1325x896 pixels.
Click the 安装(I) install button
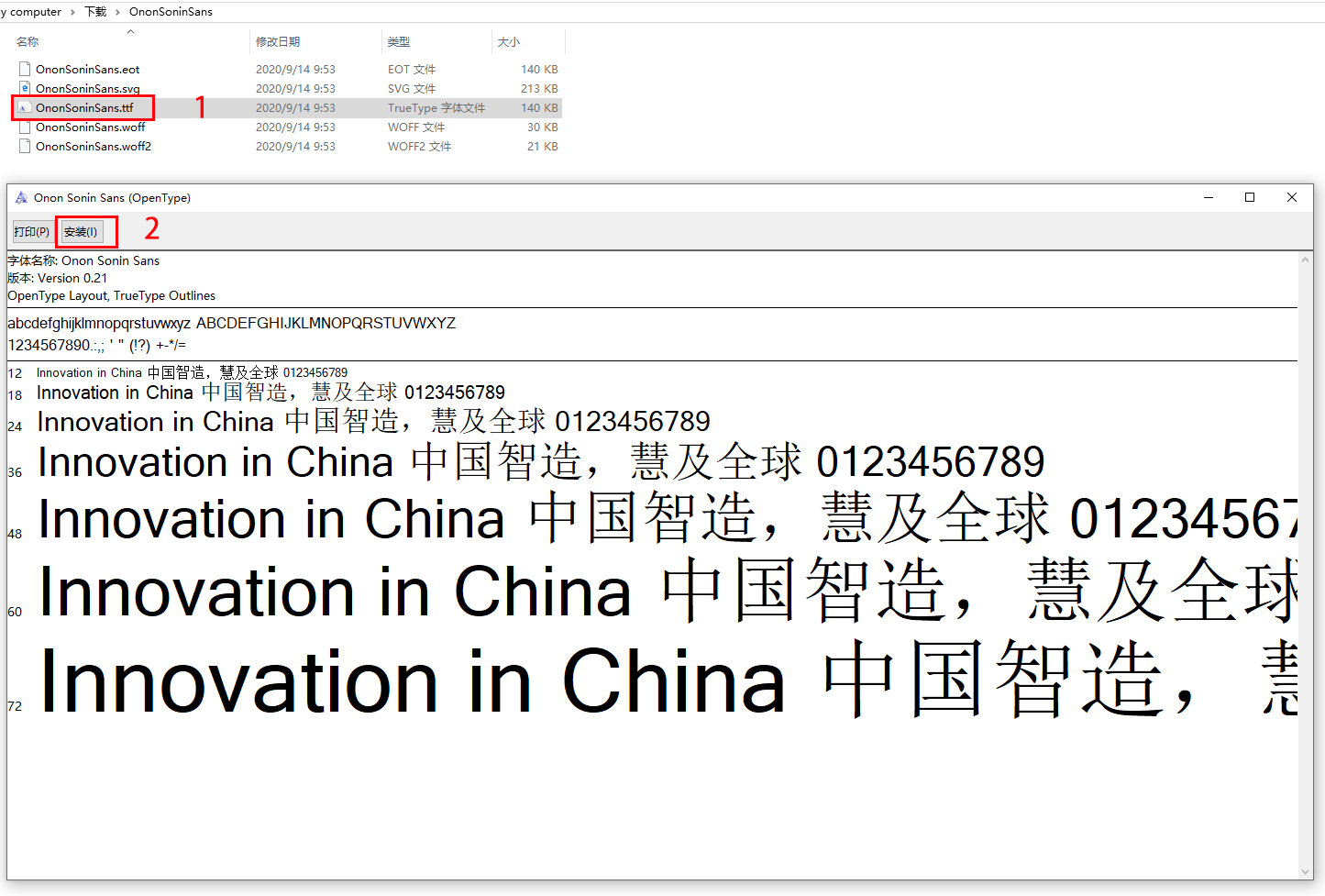81,232
